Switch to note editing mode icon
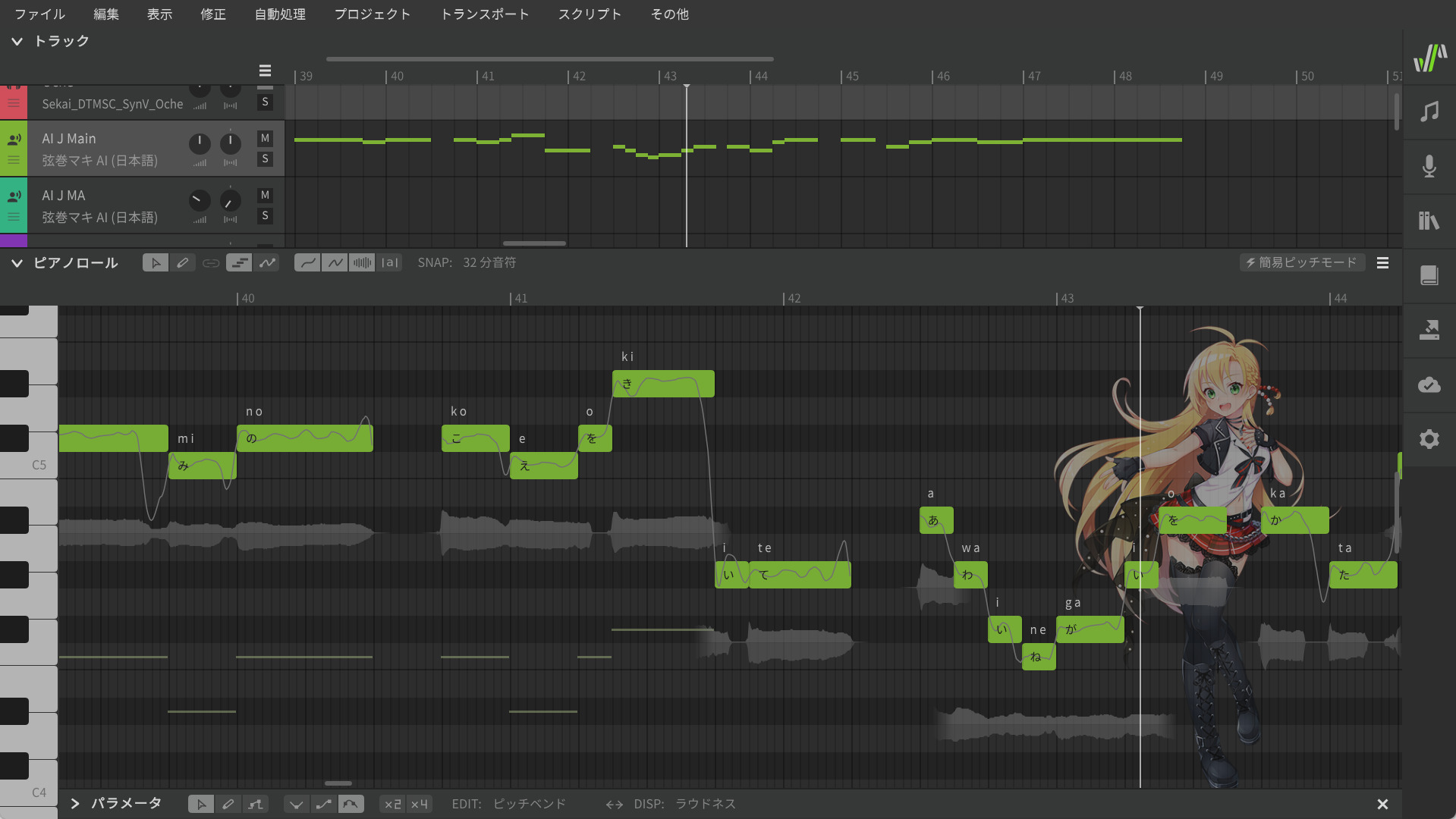The height and width of the screenshot is (819, 1456). click(x=239, y=262)
